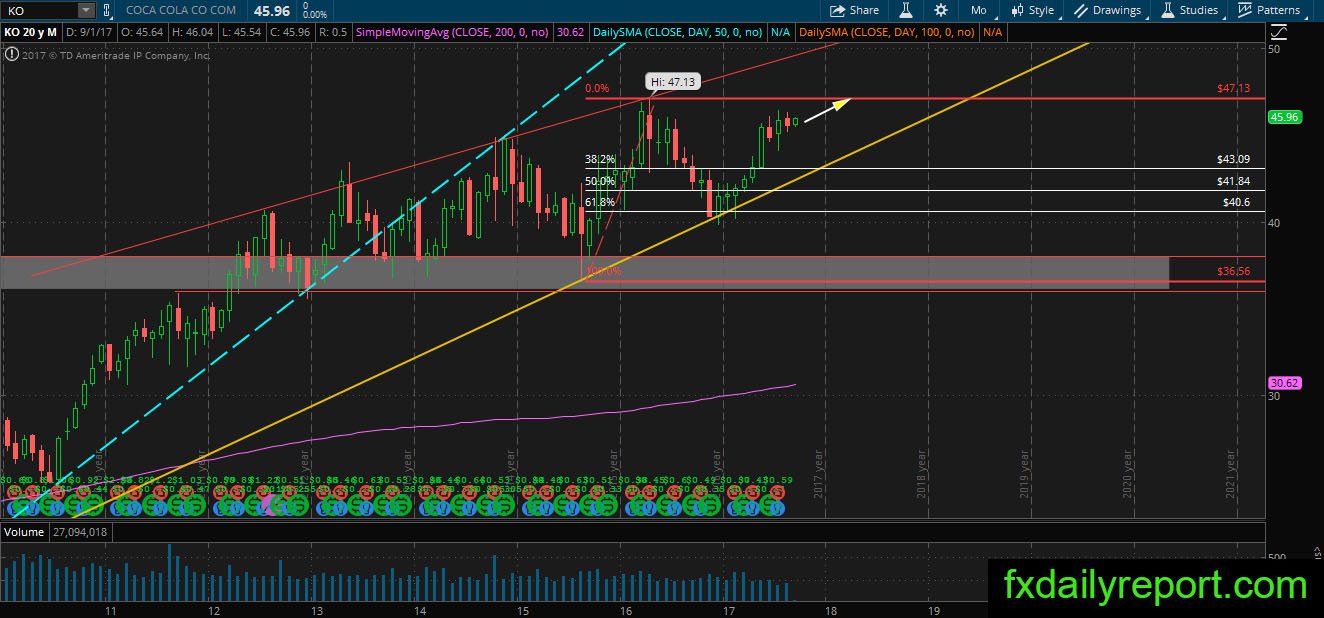The width and height of the screenshot is (1324, 618).
Task: Click the 27,094,018 volume value
Action: 79,533
